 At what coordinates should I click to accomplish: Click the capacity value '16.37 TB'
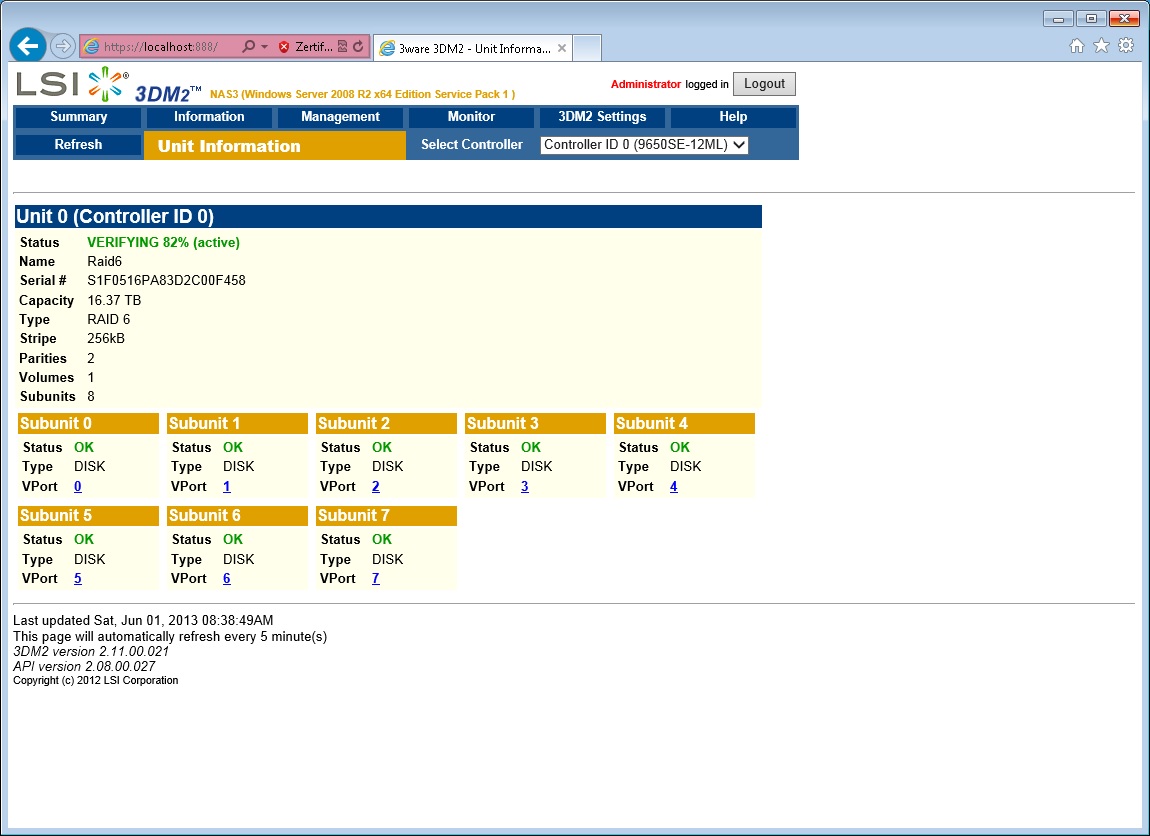coord(114,300)
